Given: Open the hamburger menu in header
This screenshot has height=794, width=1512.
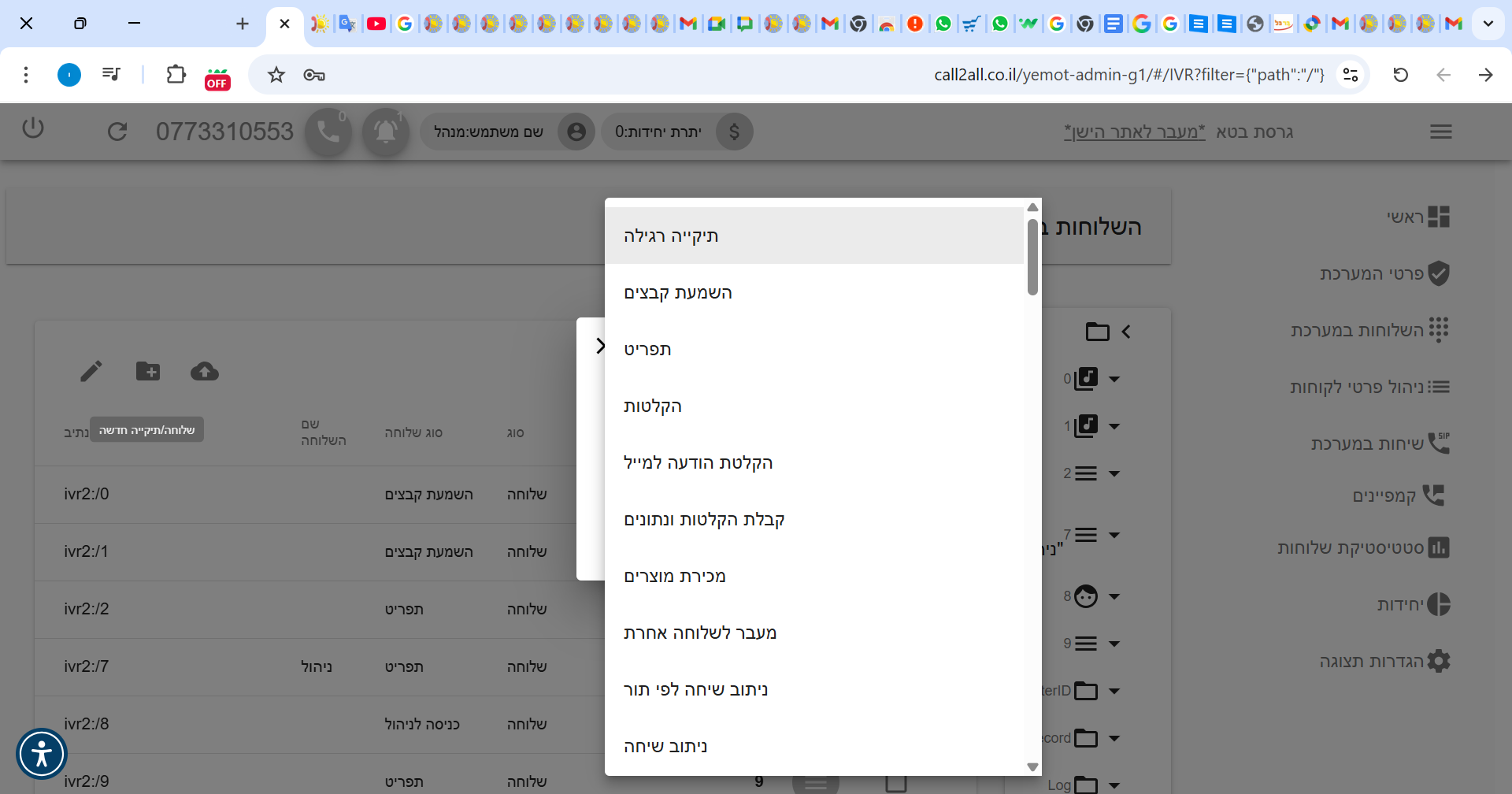Looking at the screenshot, I should (1440, 132).
